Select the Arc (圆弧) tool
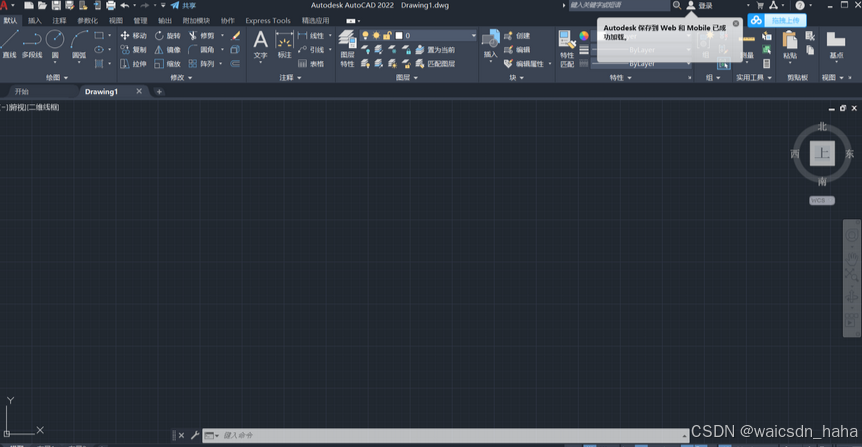Screen dimensions: 862x447 tap(79, 44)
